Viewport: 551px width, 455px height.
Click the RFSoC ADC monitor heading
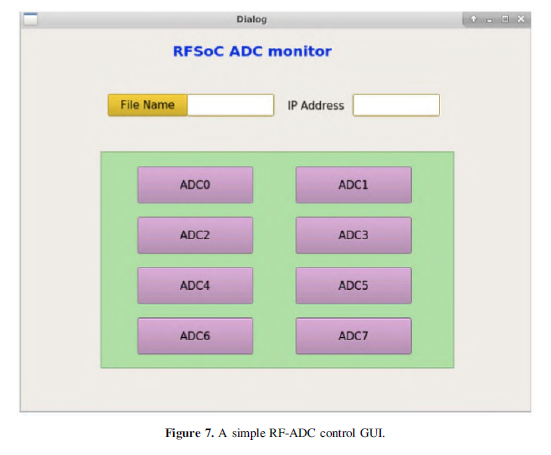tap(252, 51)
